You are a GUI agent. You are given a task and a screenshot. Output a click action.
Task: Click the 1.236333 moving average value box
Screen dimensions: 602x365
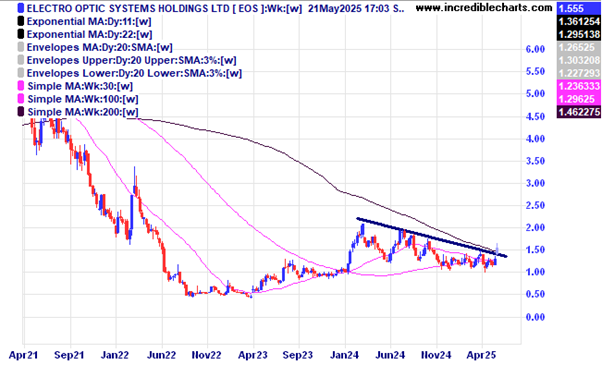[x=579, y=86]
